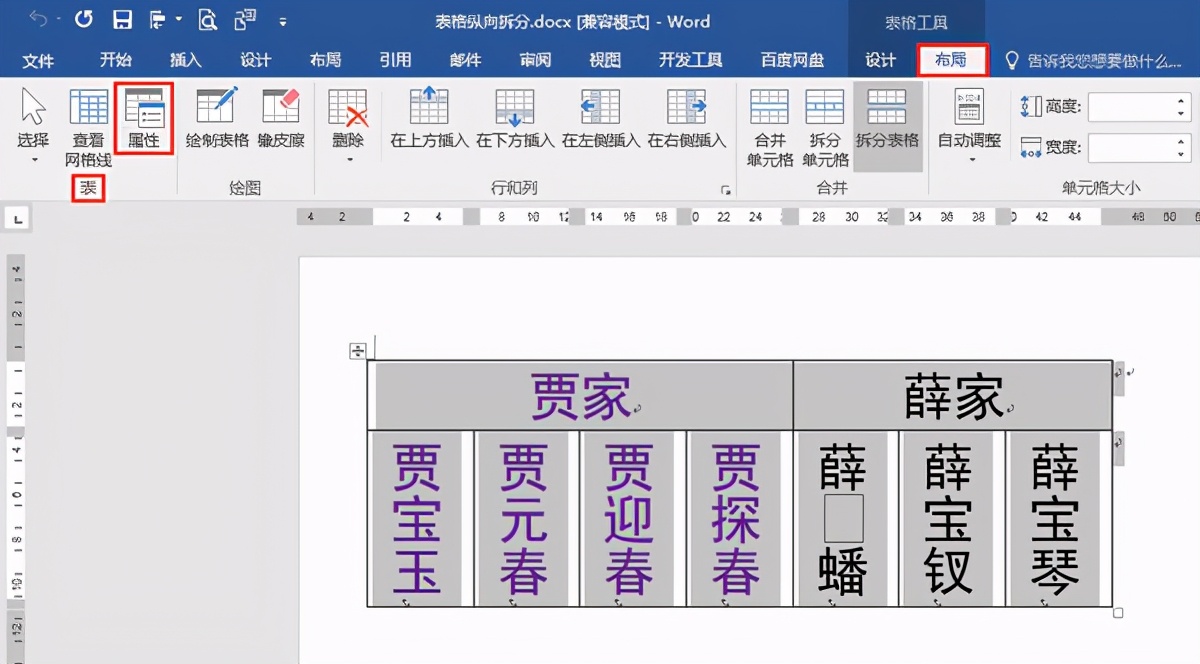Click the Save icon in quick access toolbar
This screenshot has height=664, width=1200.
[122, 20]
